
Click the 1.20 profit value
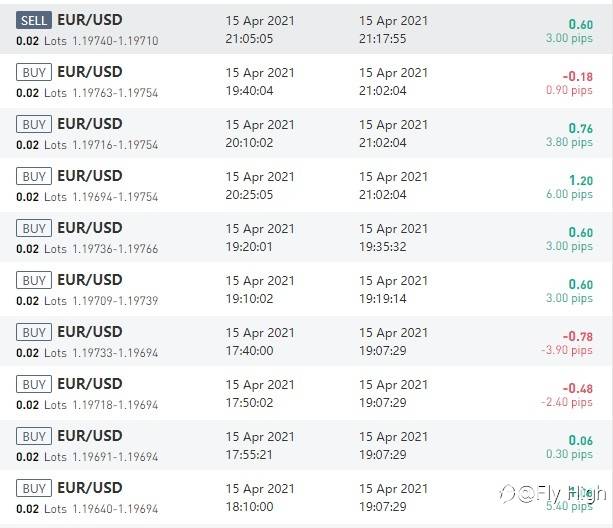coord(580,180)
